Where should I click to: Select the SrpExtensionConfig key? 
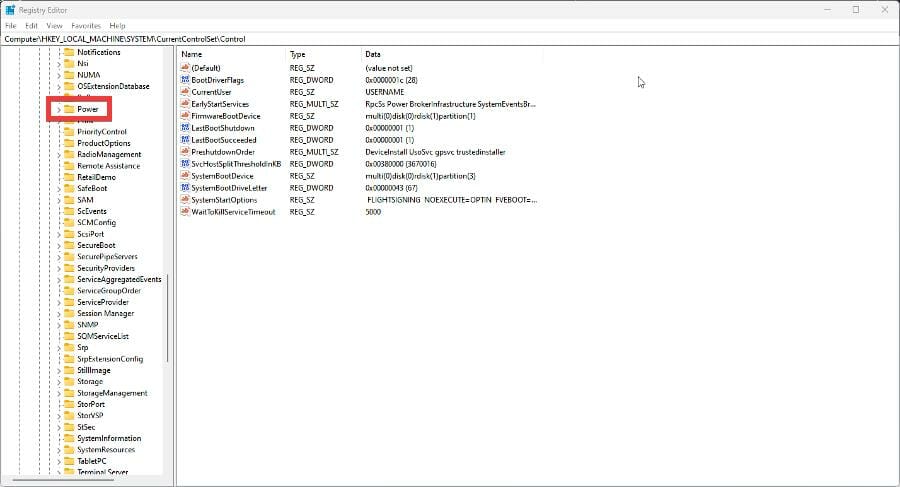[110, 359]
